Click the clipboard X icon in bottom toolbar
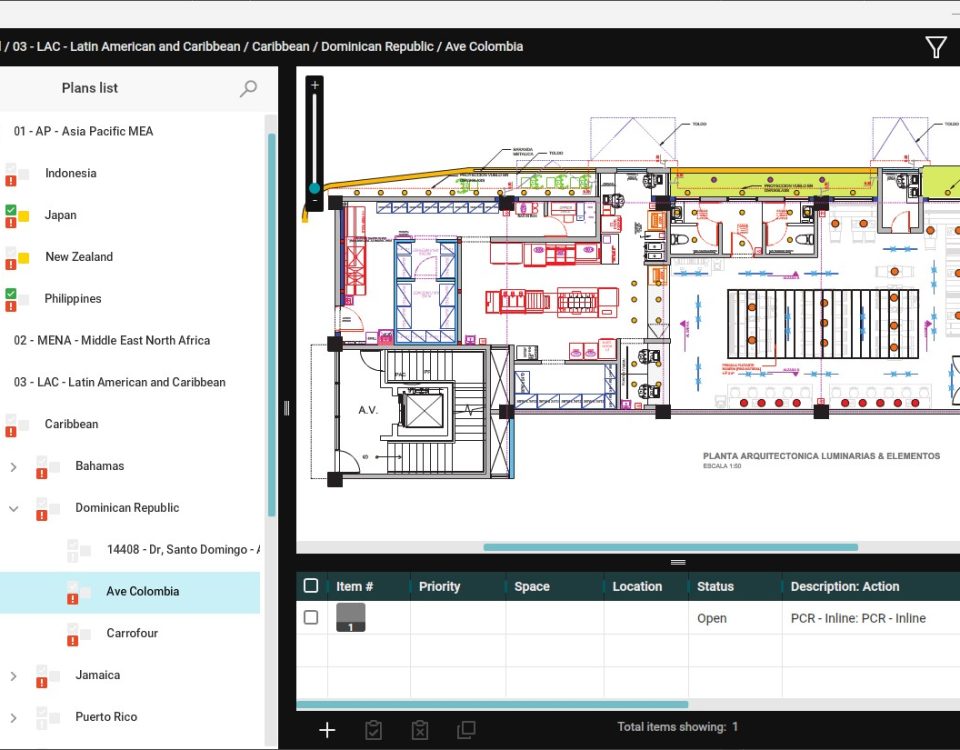Viewport: 960px width, 750px height. point(420,730)
